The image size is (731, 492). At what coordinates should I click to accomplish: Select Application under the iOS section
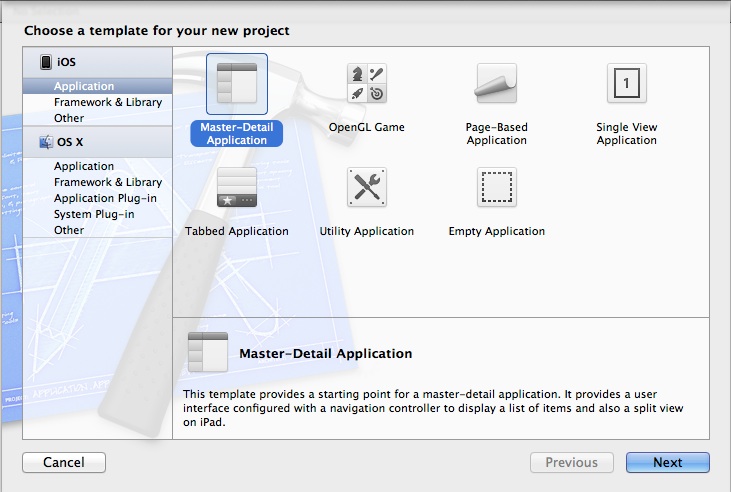pos(84,87)
